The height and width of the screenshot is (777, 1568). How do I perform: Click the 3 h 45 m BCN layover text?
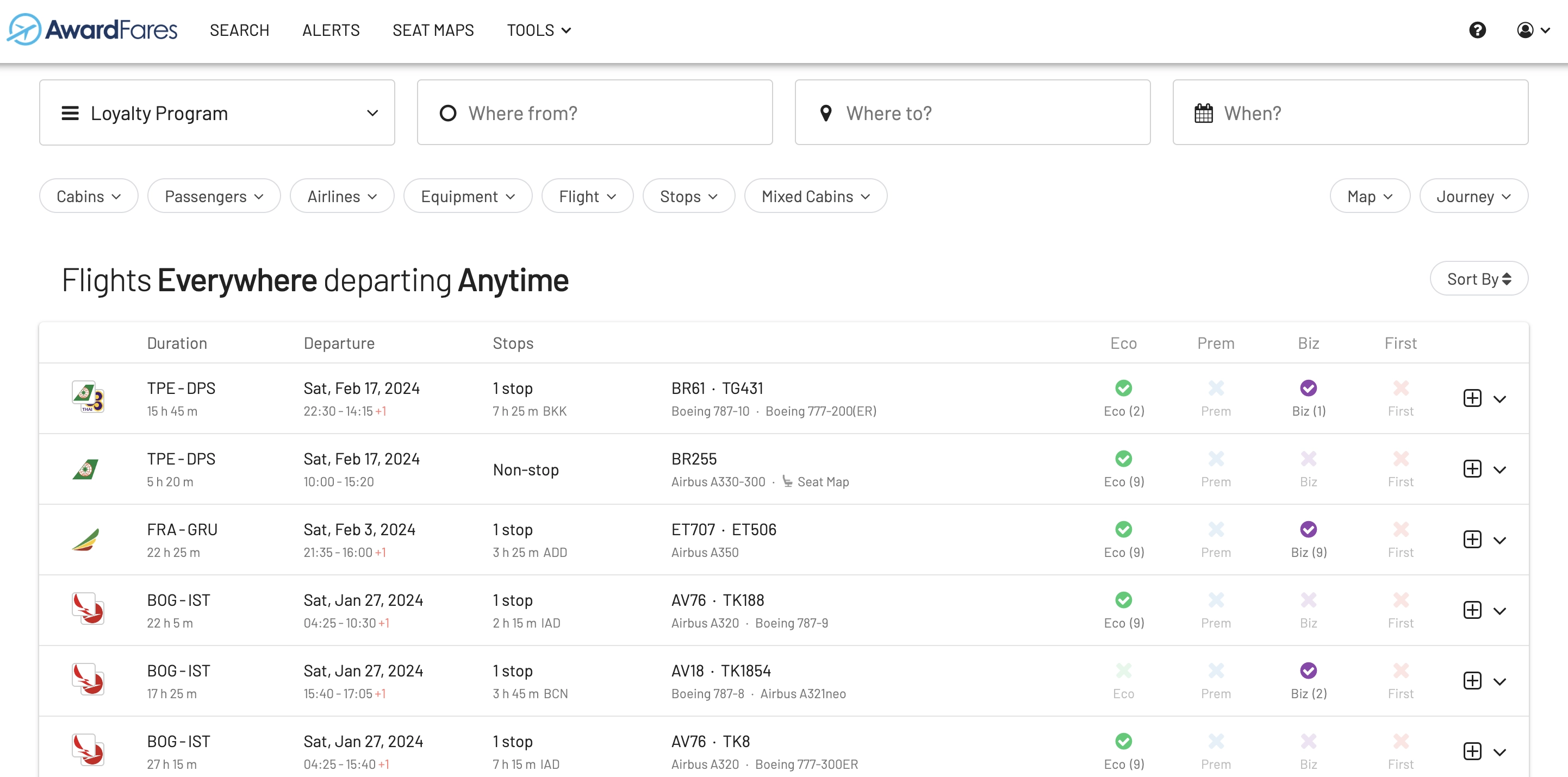(x=530, y=694)
